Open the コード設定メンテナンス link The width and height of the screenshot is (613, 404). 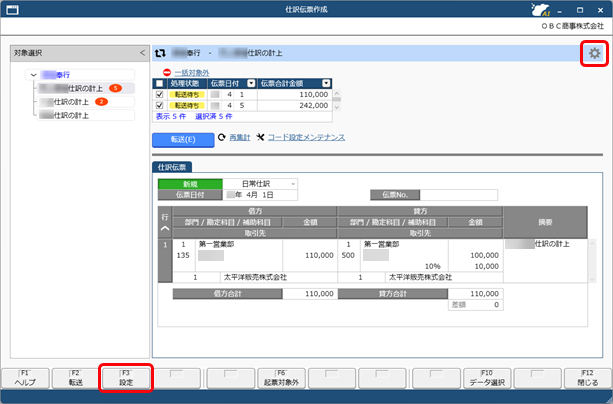pyautogui.click(x=306, y=137)
